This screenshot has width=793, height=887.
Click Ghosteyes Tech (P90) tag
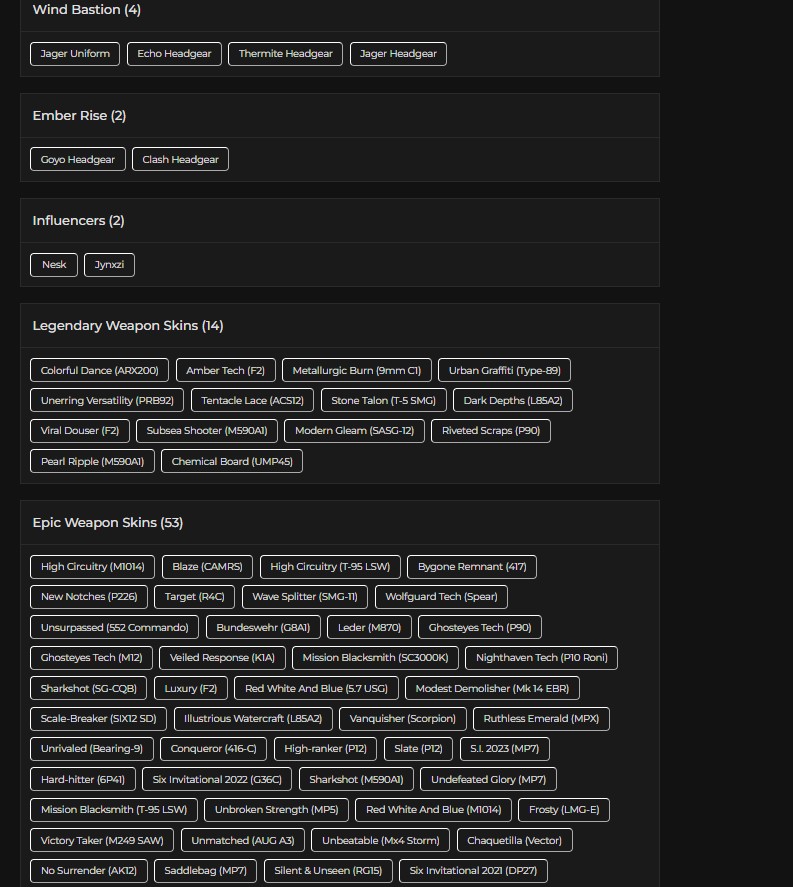(480, 627)
